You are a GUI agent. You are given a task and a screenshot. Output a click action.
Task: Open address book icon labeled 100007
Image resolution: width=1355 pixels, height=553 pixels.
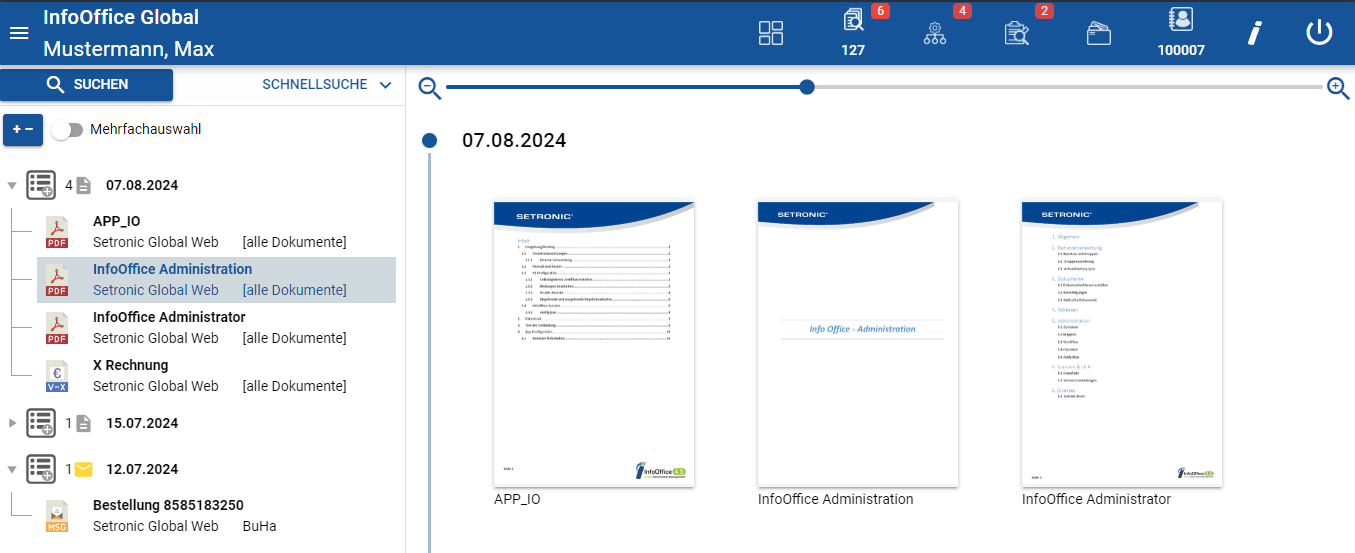tap(1181, 22)
